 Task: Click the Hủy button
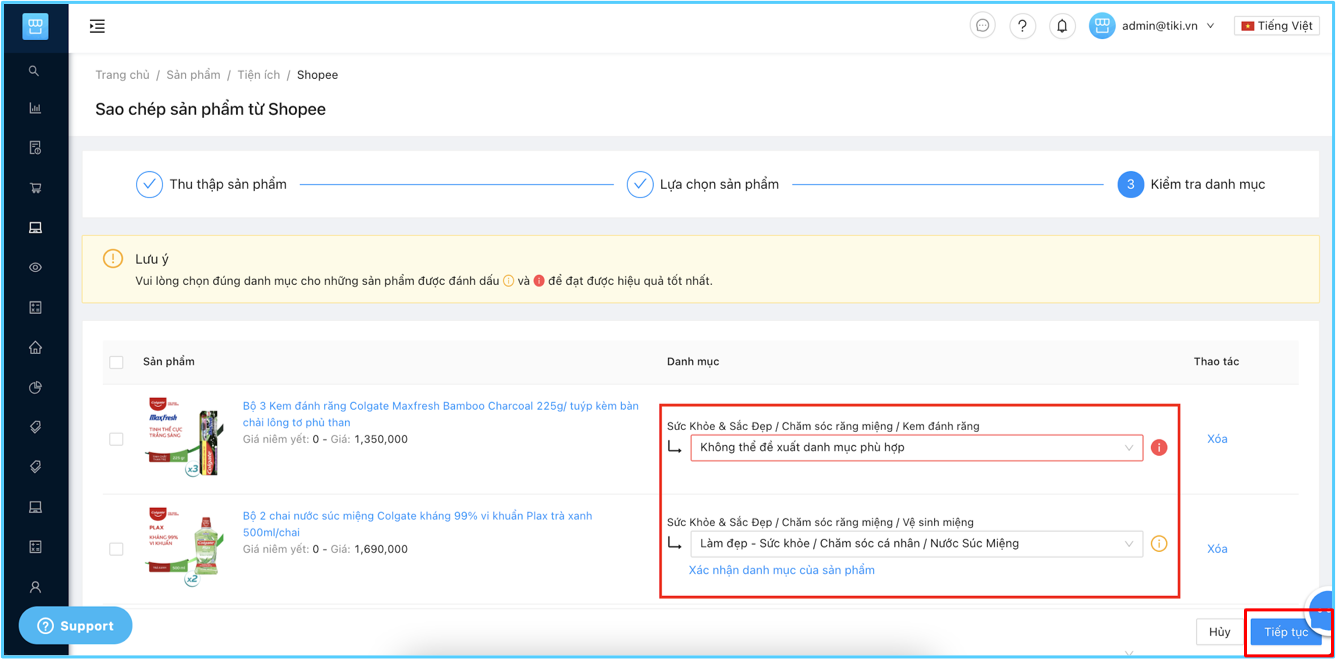point(1220,632)
